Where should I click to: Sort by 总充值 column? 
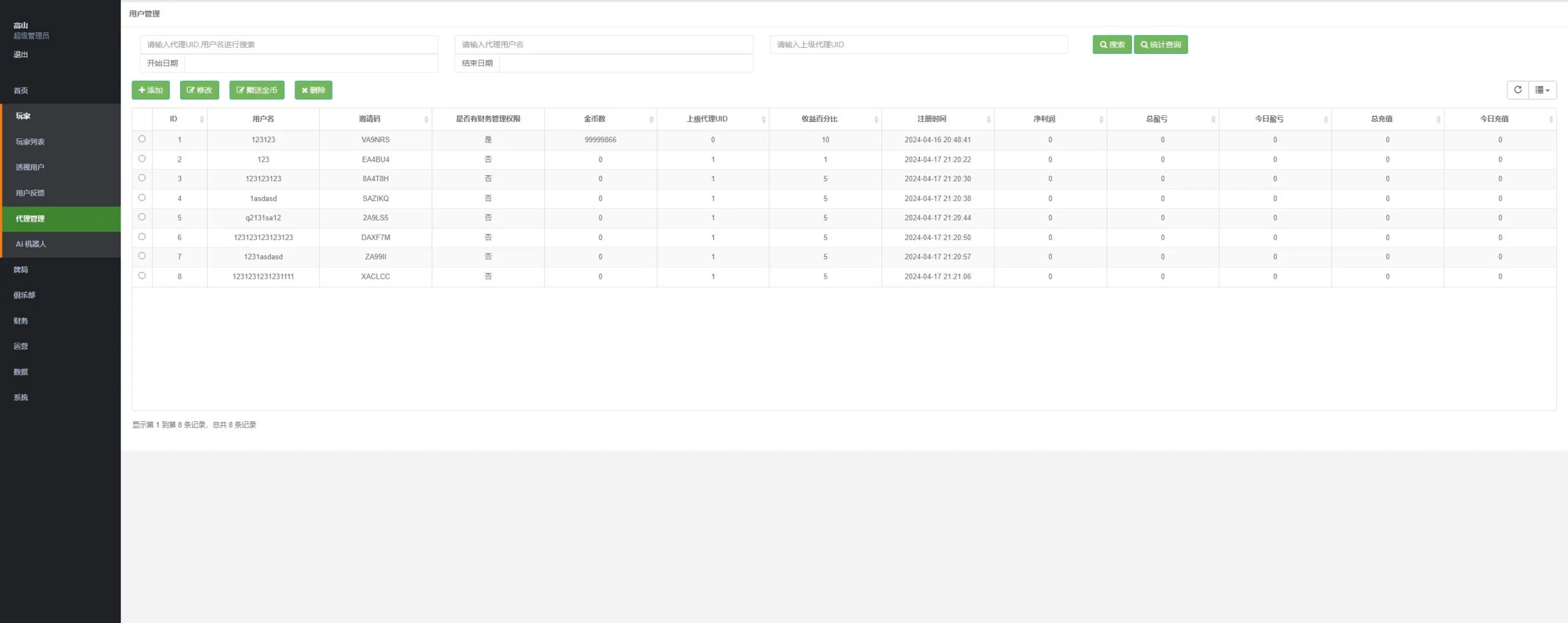click(1387, 119)
